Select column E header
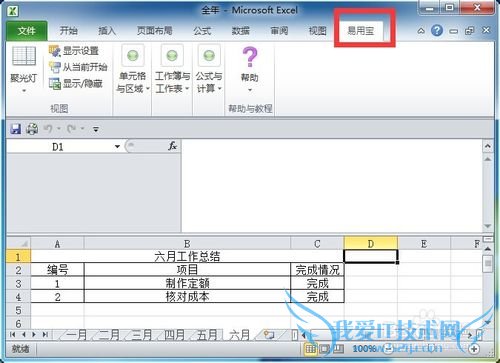Image resolution: width=500 pixels, height=363 pixels. point(424,244)
